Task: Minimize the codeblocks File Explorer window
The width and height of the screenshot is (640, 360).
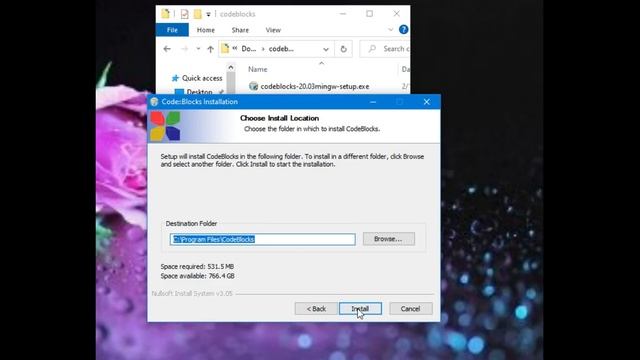Action: (x=343, y=13)
